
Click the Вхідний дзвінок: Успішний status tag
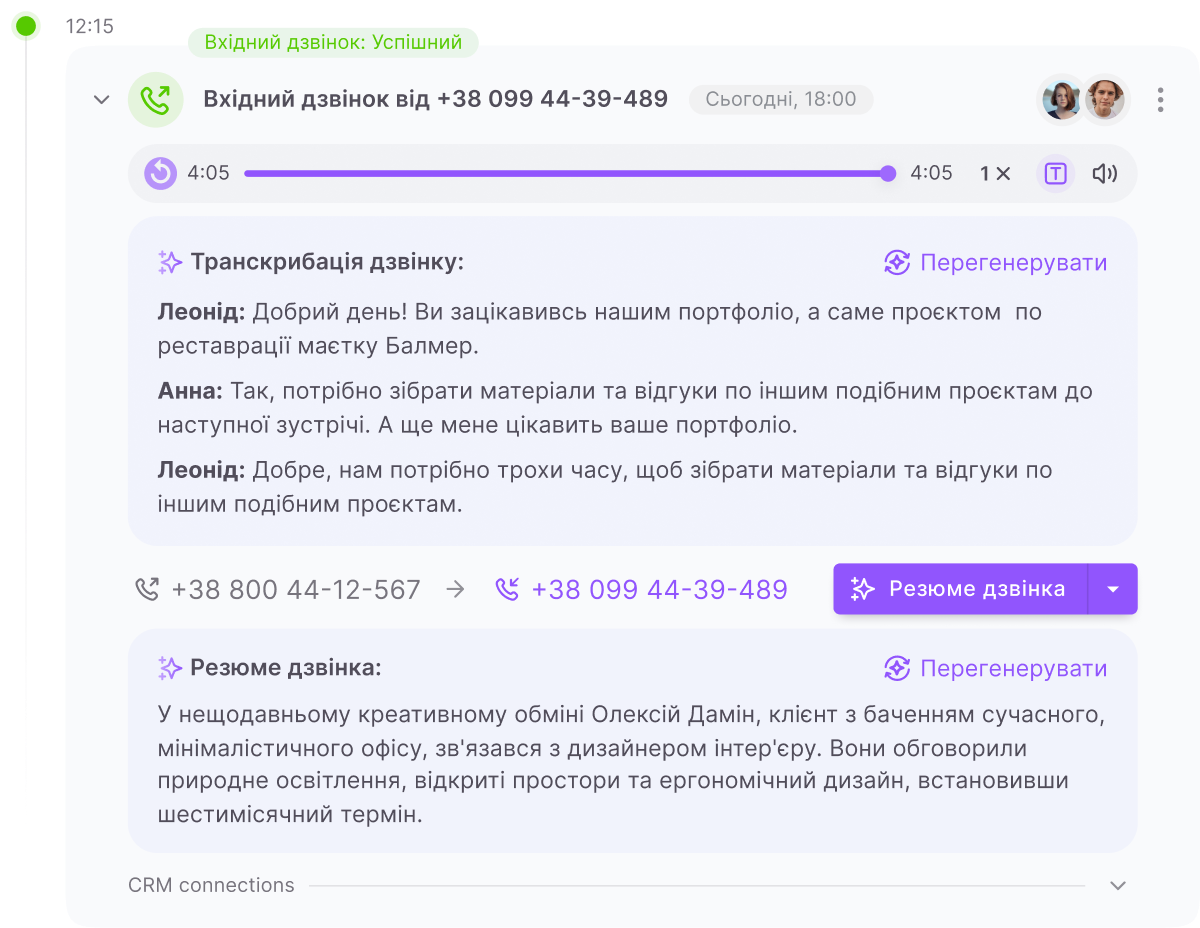point(333,42)
